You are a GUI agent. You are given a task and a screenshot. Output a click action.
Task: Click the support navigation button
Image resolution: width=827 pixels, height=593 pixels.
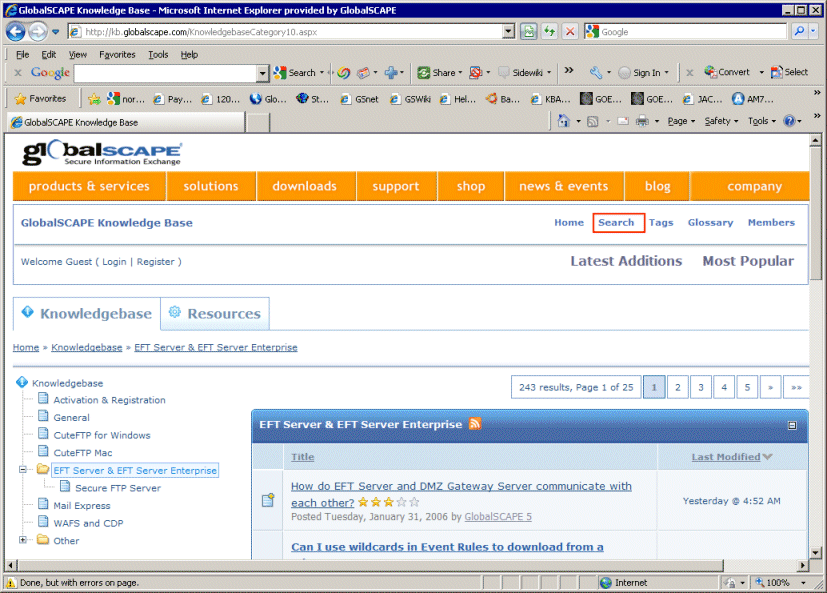(x=396, y=186)
